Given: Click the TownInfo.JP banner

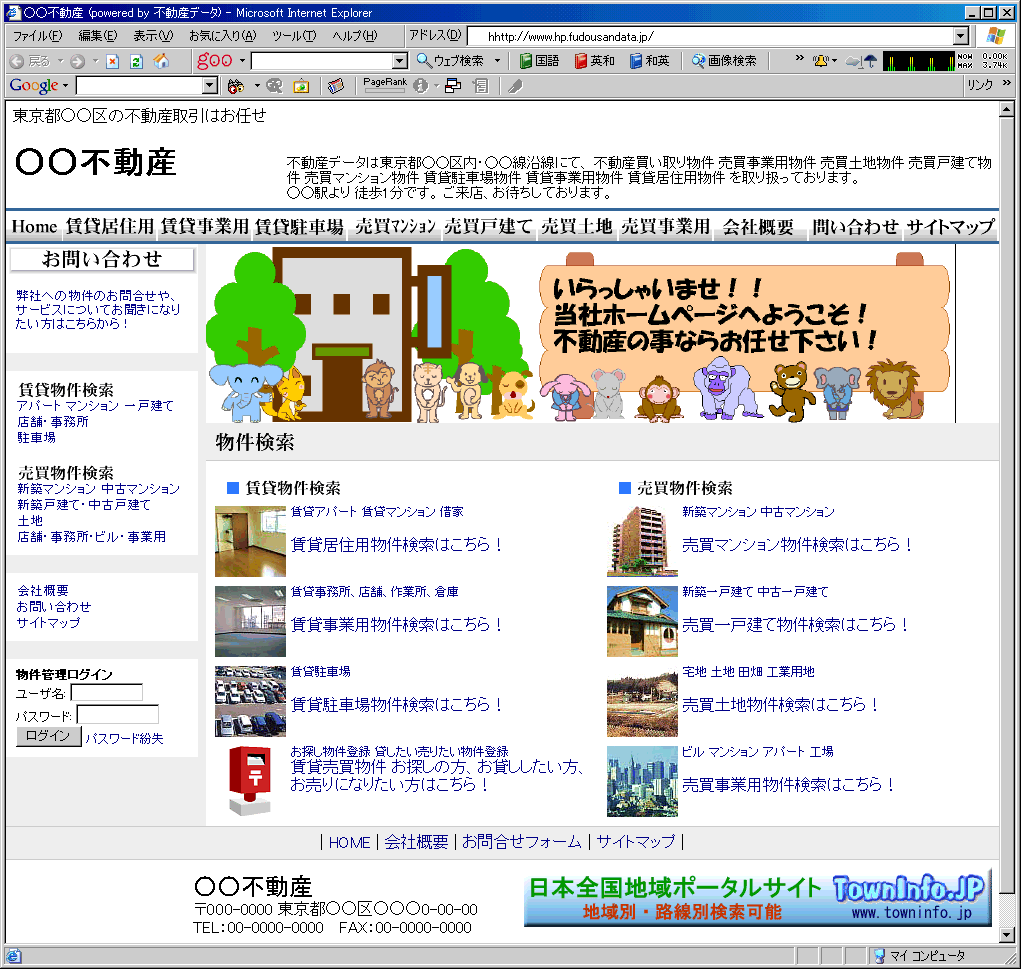Looking at the screenshot, I should click(758, 898).
